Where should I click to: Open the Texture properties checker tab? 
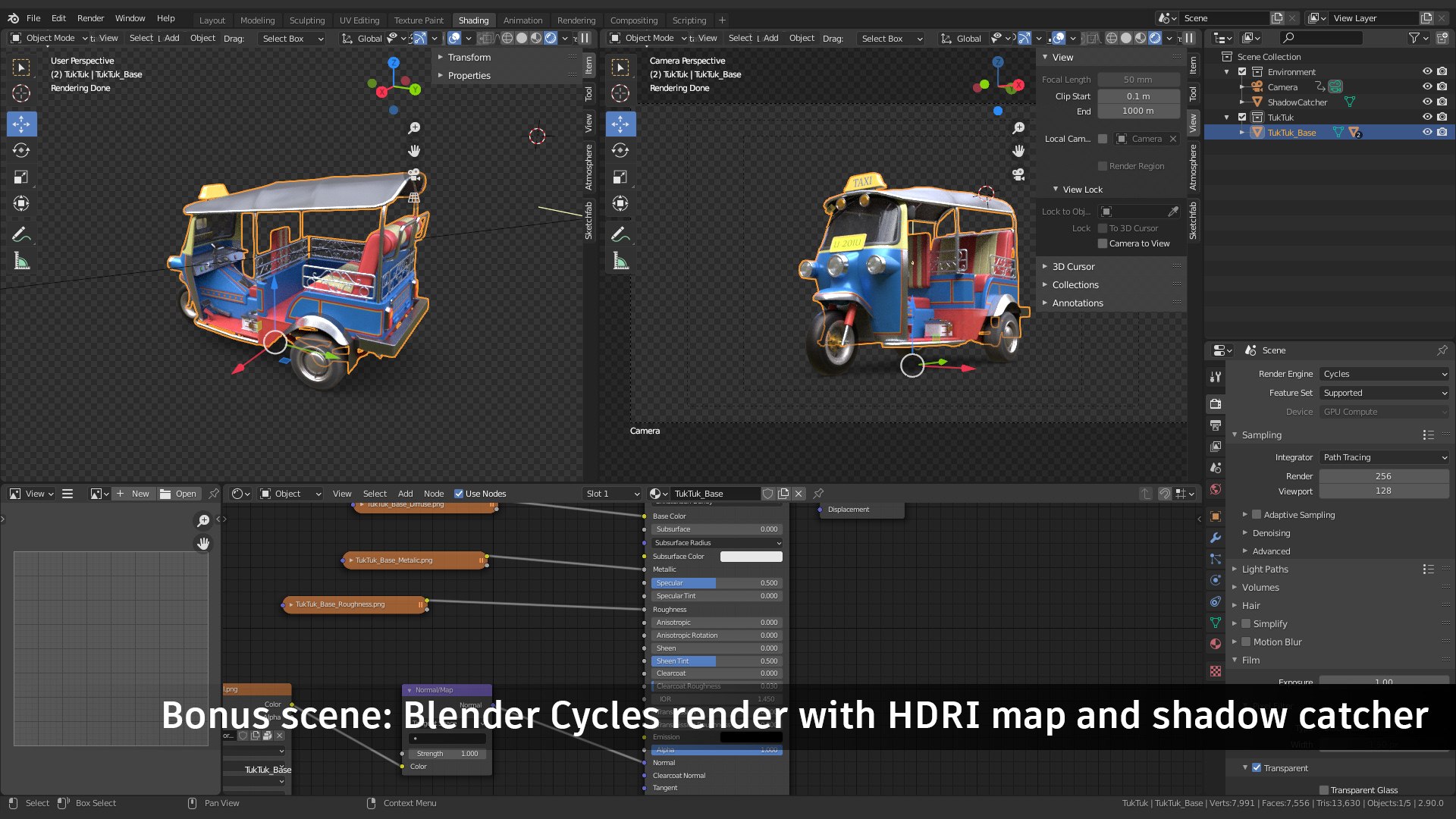pyautogui.click(x=1216, y=671)
